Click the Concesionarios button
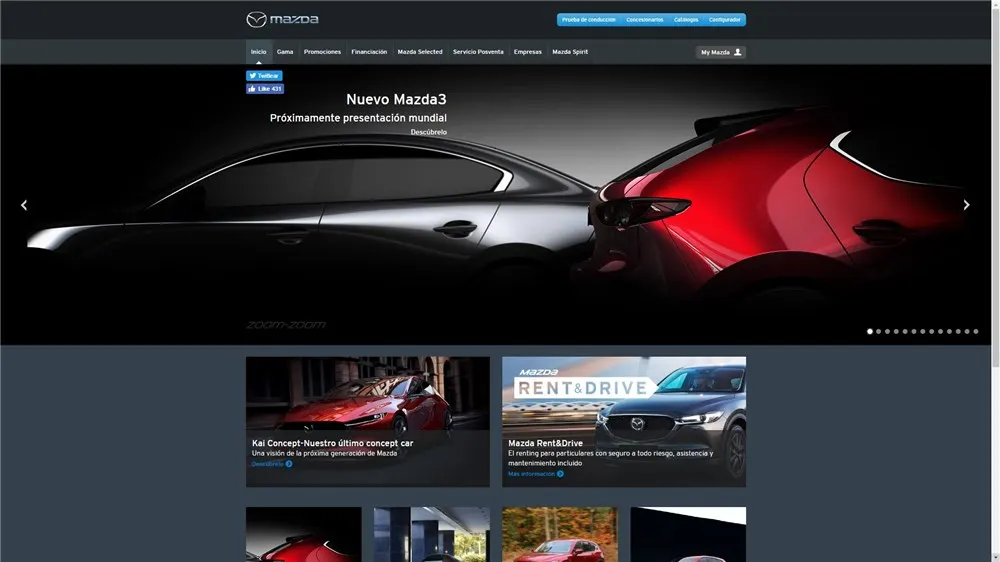The width and height of the screenshot is (1000, 562). pyautogui.click(x=645, y=20)
